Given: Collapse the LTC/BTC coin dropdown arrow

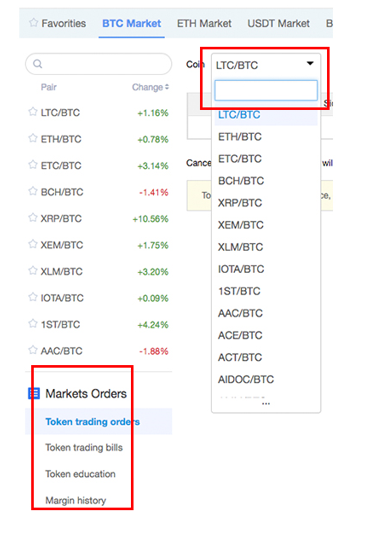Looking at the screenshot, I should click(x=310, y=63).
